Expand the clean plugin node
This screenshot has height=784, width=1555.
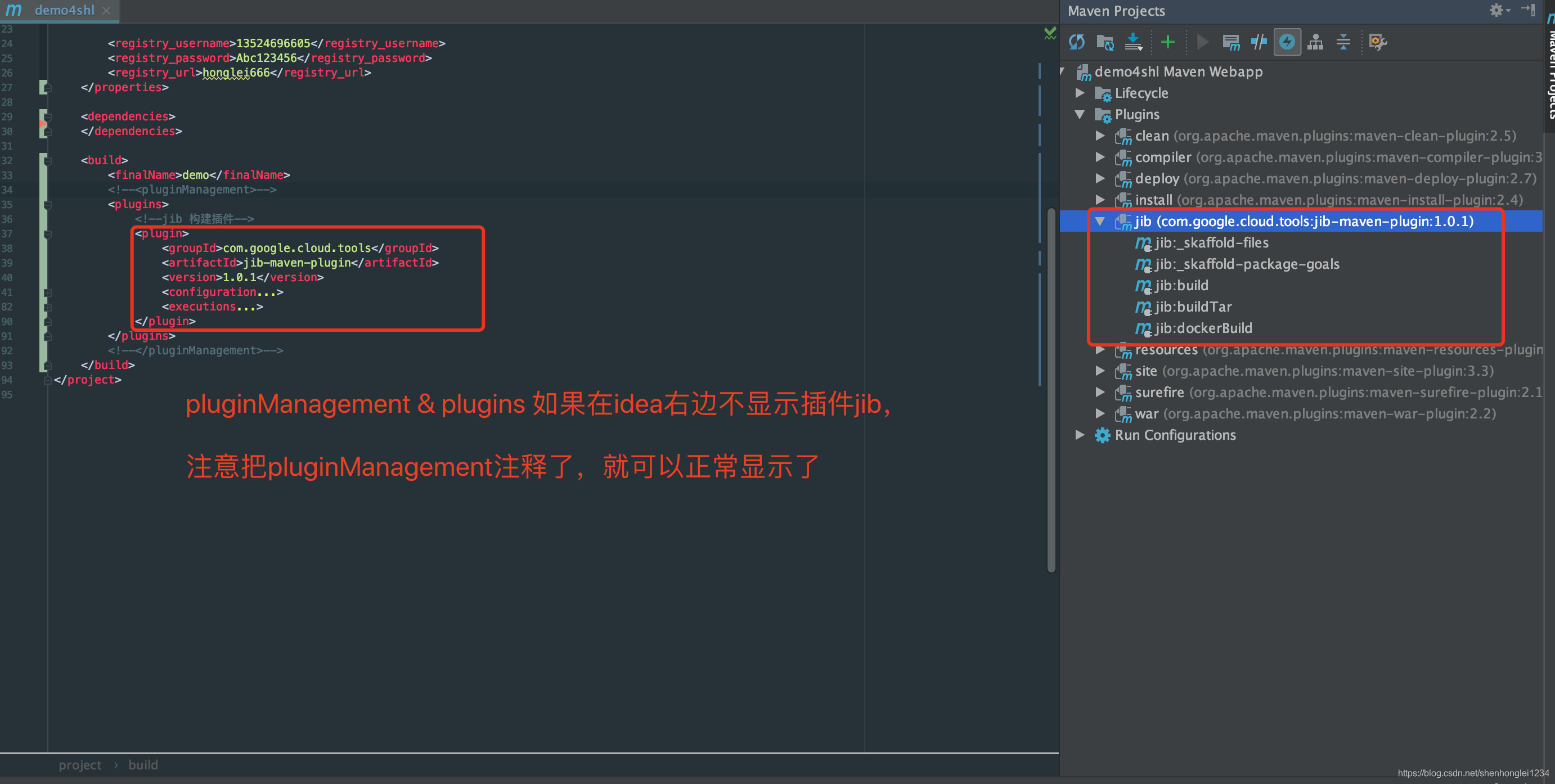click(x=1100, y=136)
